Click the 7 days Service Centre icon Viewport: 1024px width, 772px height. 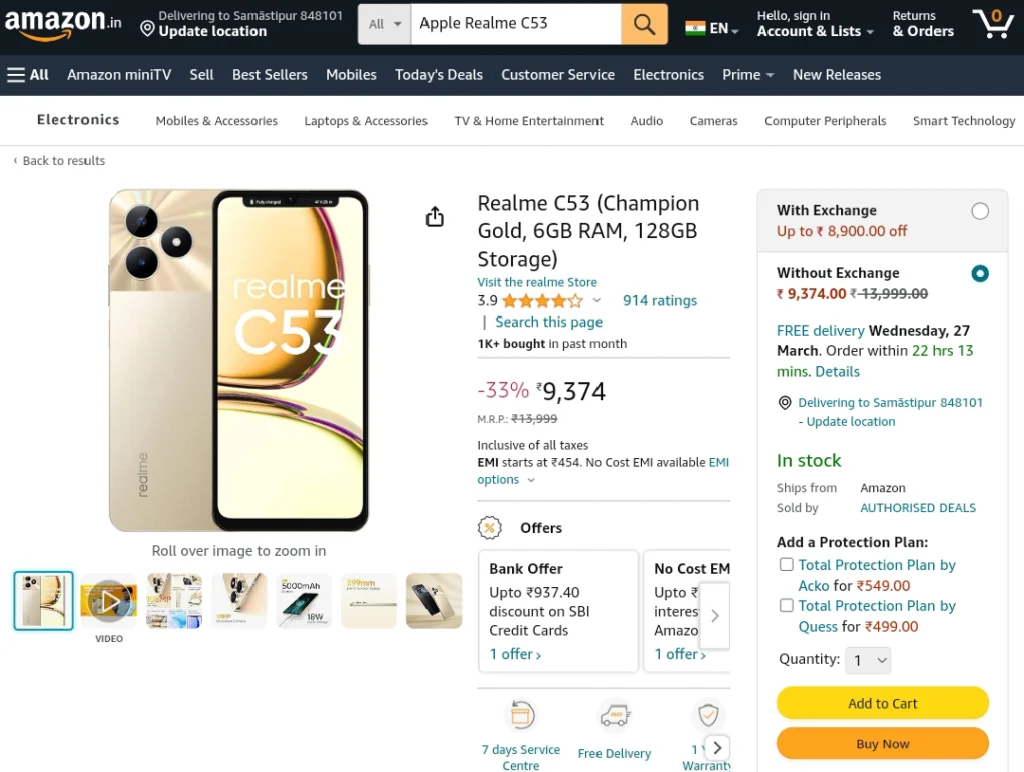520,715
